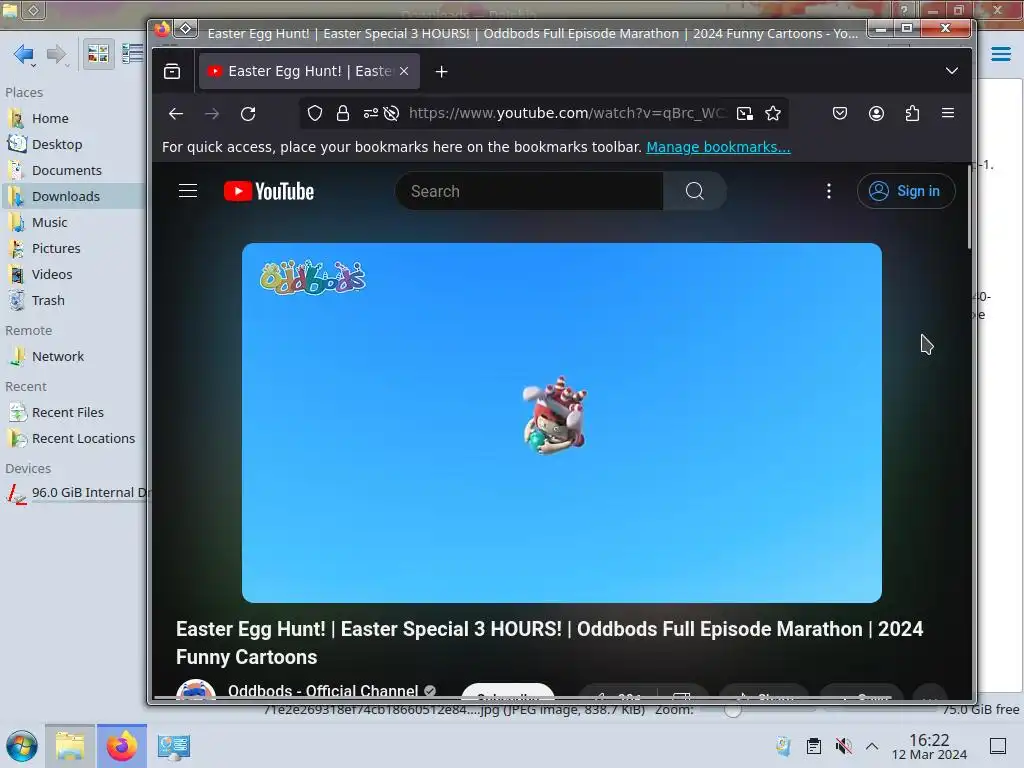Viewport: 1024px width, 768px height.
Task: Go forward in the file manager
Action: tap(57, 54)
